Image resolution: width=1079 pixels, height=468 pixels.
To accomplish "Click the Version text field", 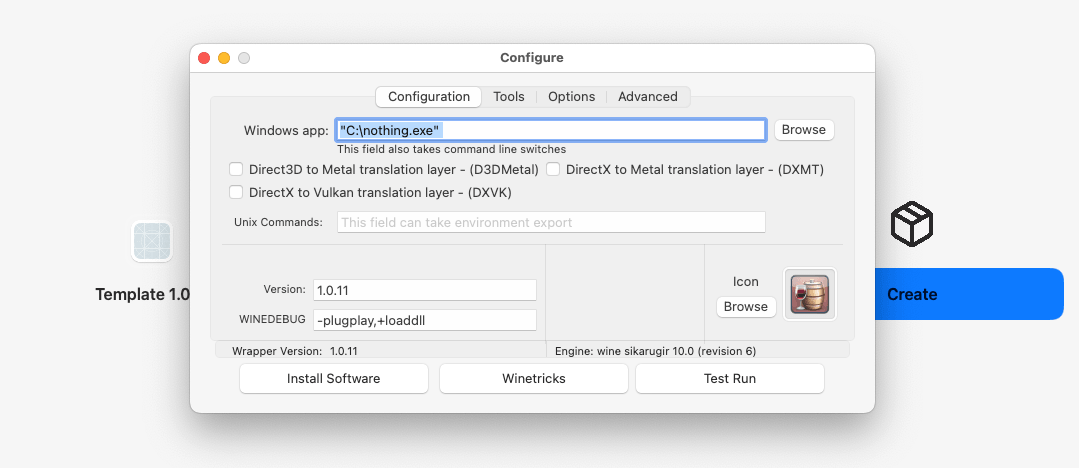I will click(x=424, y=290).
